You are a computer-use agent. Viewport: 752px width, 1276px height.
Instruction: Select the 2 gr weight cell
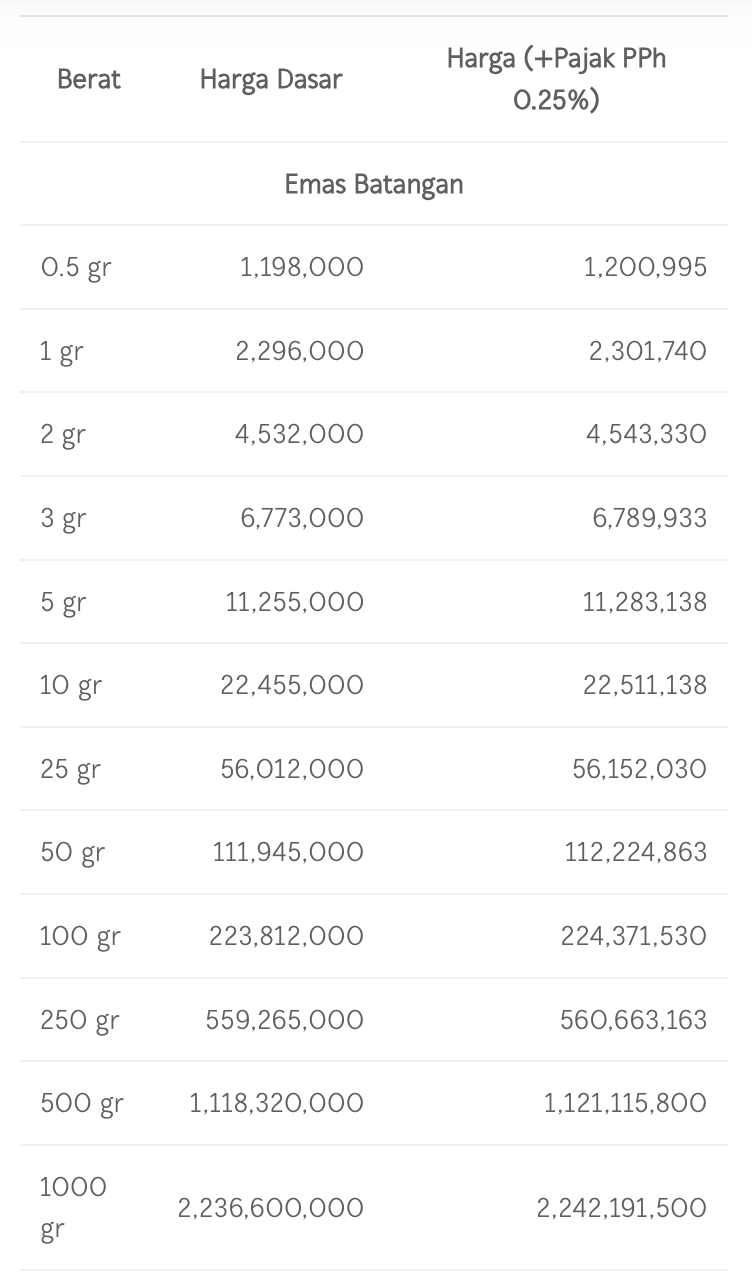[63, 434]
